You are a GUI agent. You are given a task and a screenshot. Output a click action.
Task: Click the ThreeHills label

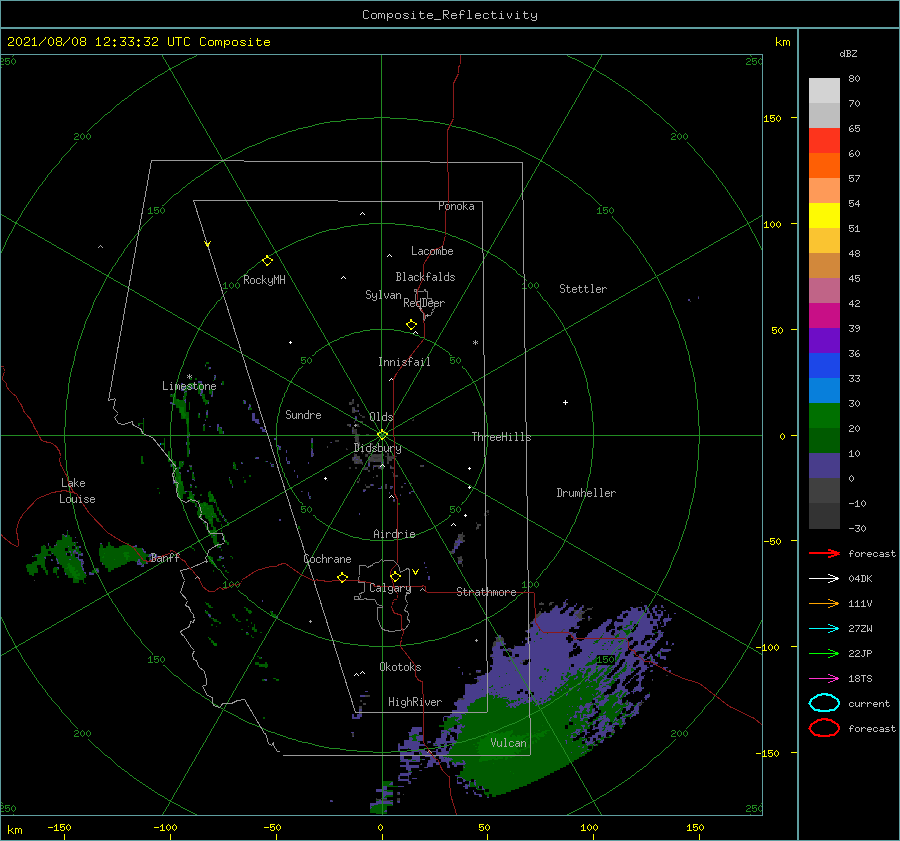[x=502, y=437]
